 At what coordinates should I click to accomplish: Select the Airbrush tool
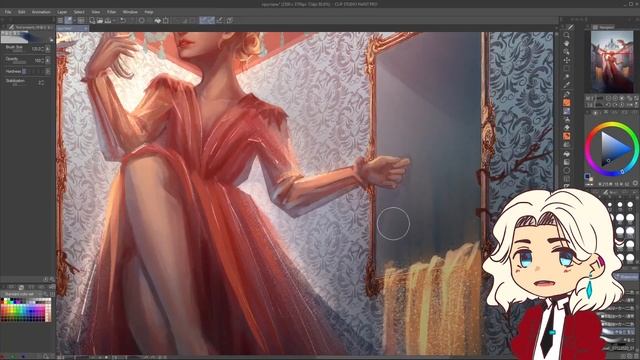click(567, 119)
